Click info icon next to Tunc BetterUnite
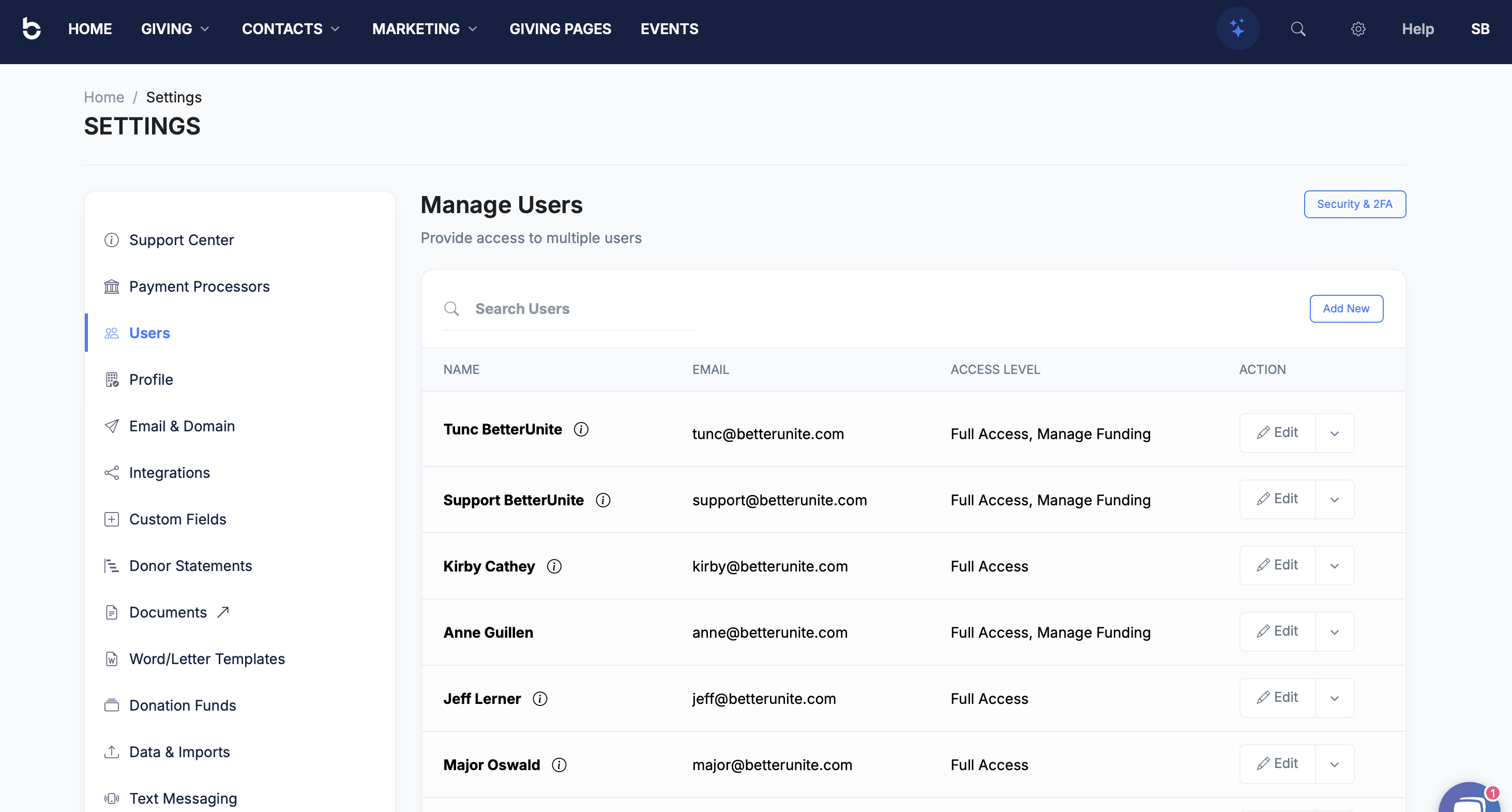Viewport: 1512px width, 812px height. tap(581, 429)
